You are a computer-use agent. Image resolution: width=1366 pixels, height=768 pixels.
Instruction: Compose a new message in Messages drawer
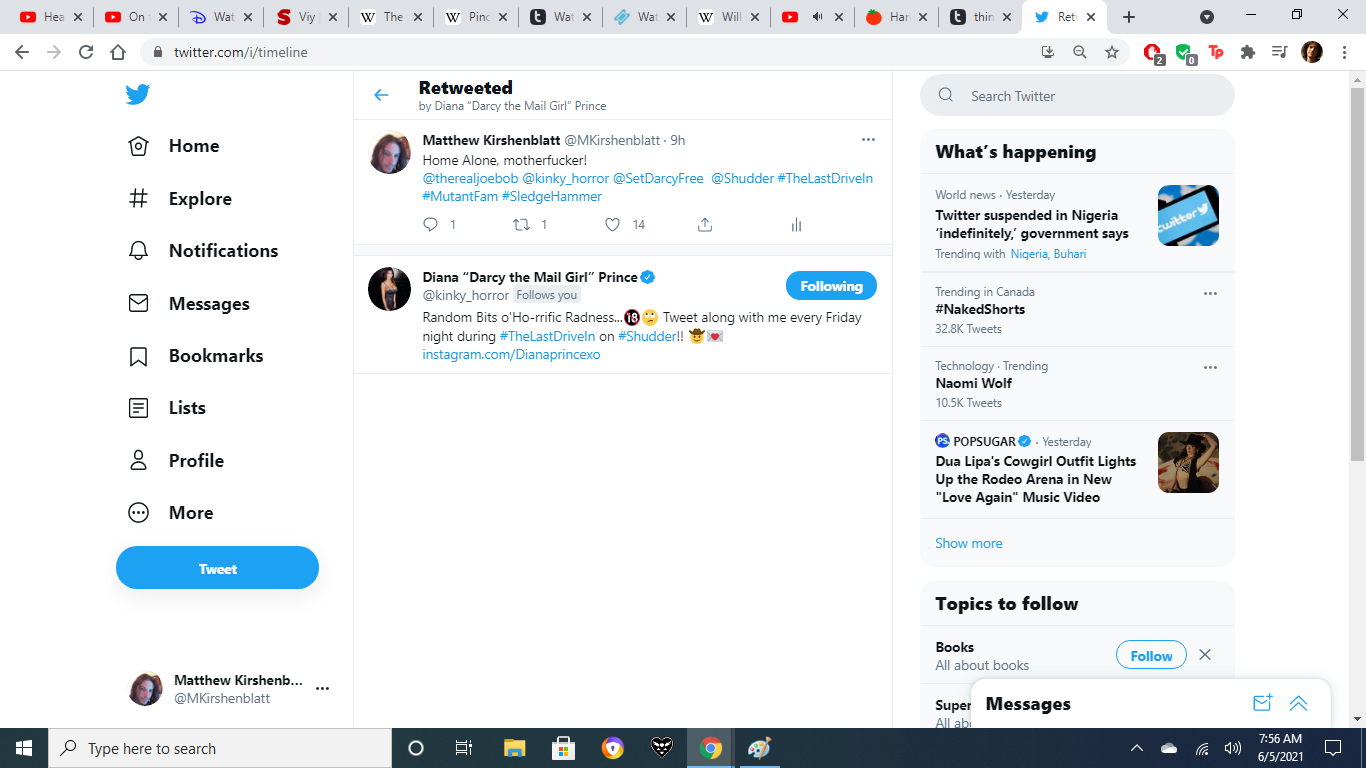coord(1262,703)
